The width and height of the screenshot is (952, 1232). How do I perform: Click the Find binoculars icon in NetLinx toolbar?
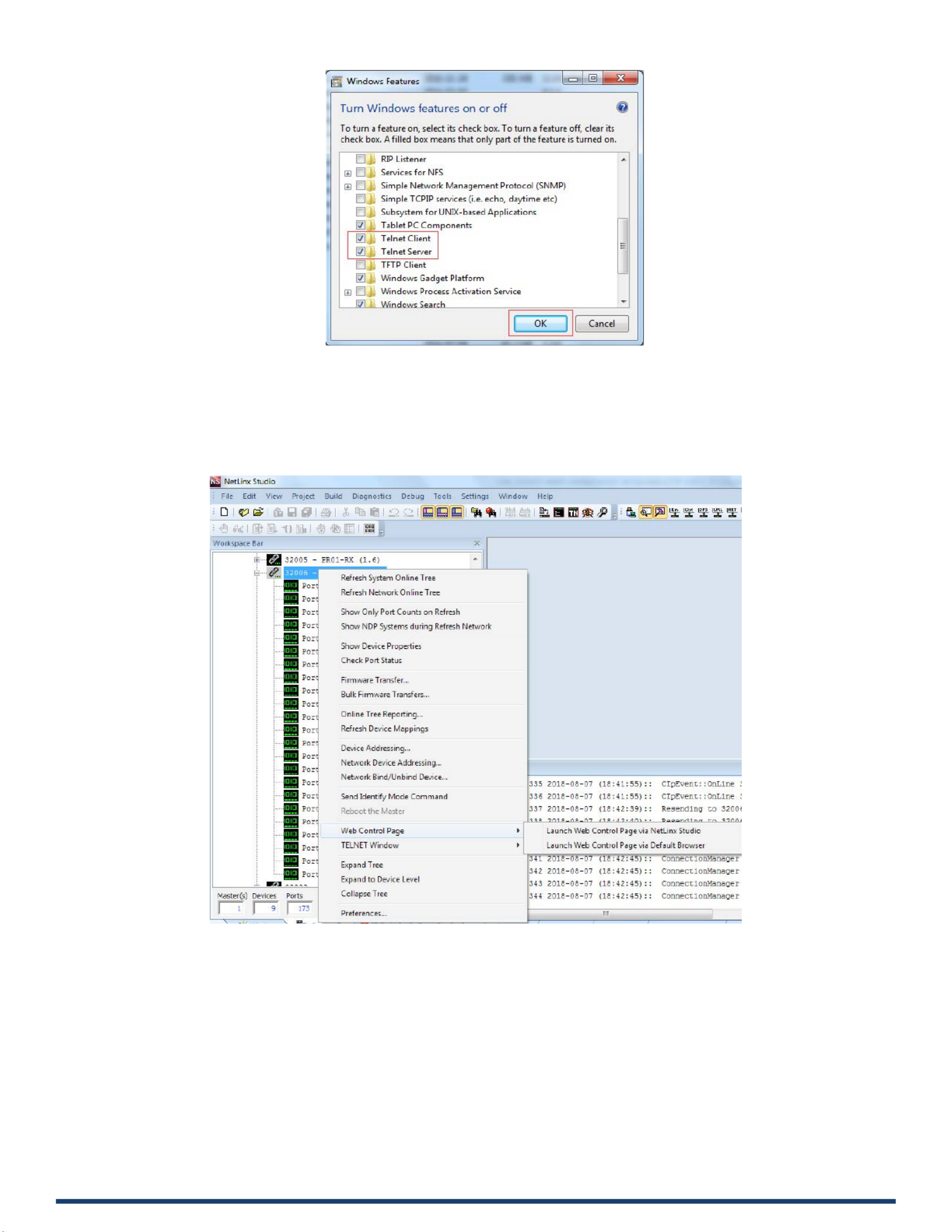pos(476,512)
